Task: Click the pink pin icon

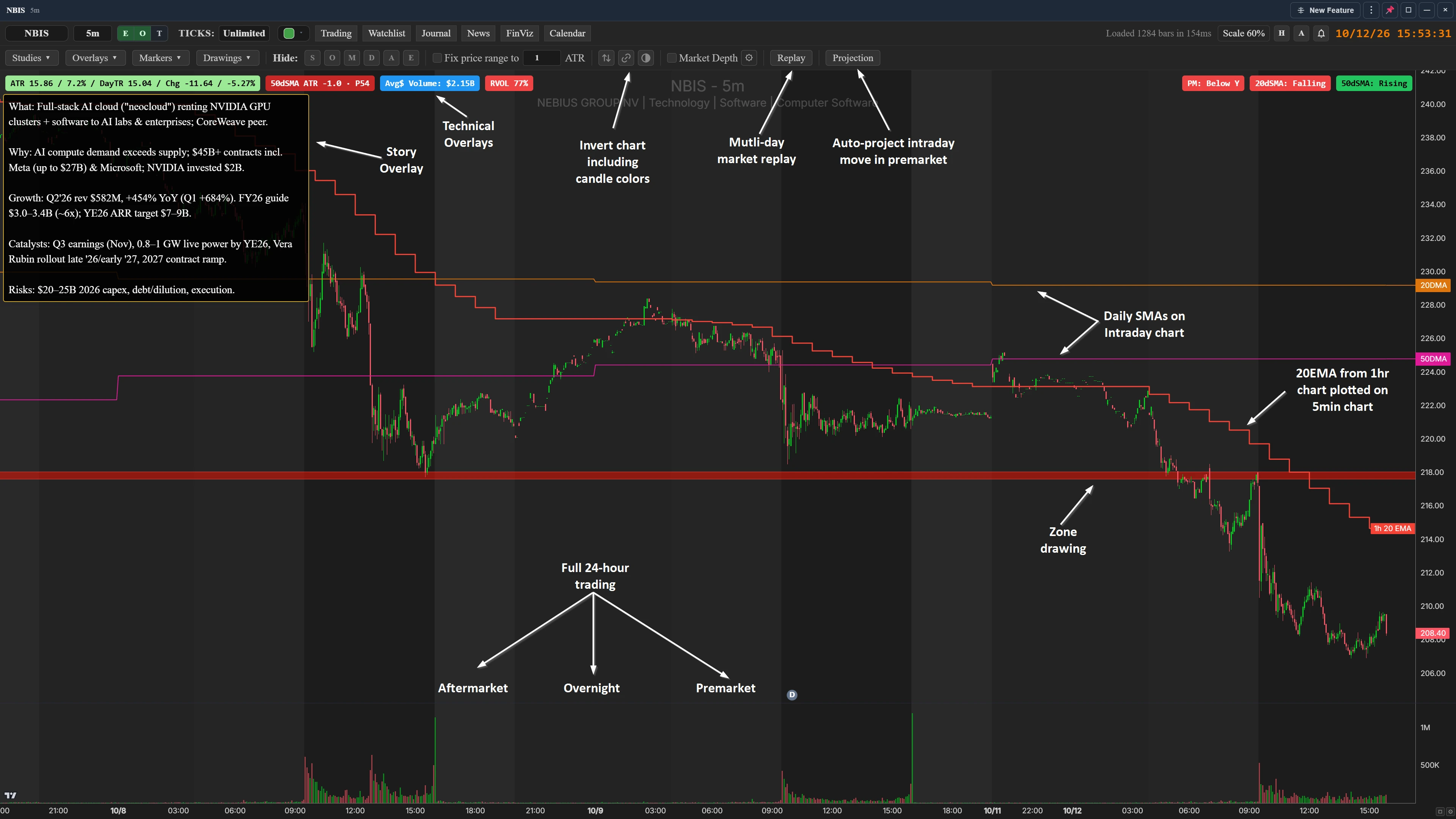Action: (x=1390, y=10)
